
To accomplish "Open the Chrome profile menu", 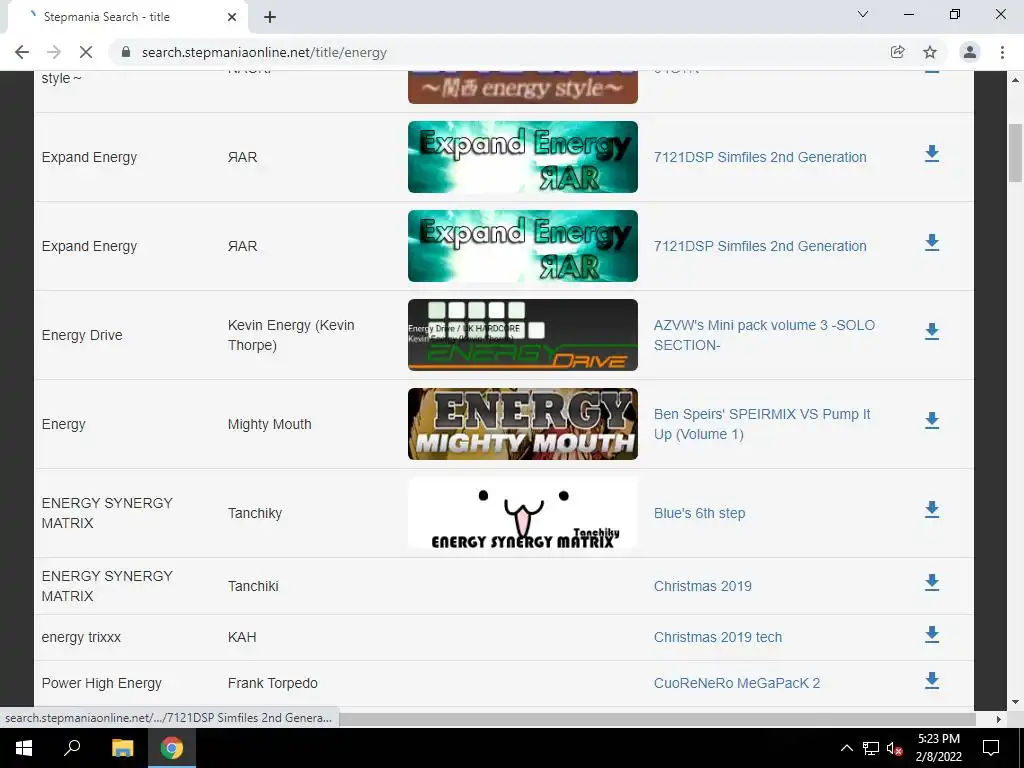I will (x=970, y=52).
